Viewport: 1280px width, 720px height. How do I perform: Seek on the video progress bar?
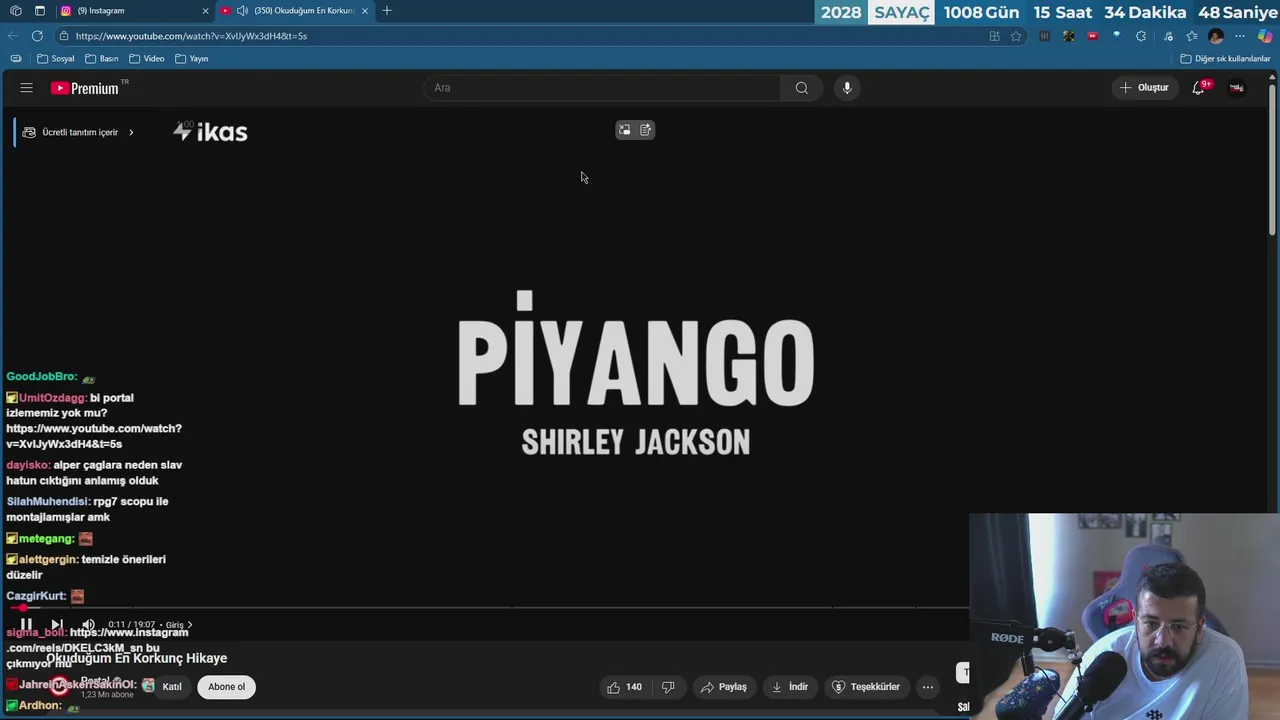[x=490, y=607]
